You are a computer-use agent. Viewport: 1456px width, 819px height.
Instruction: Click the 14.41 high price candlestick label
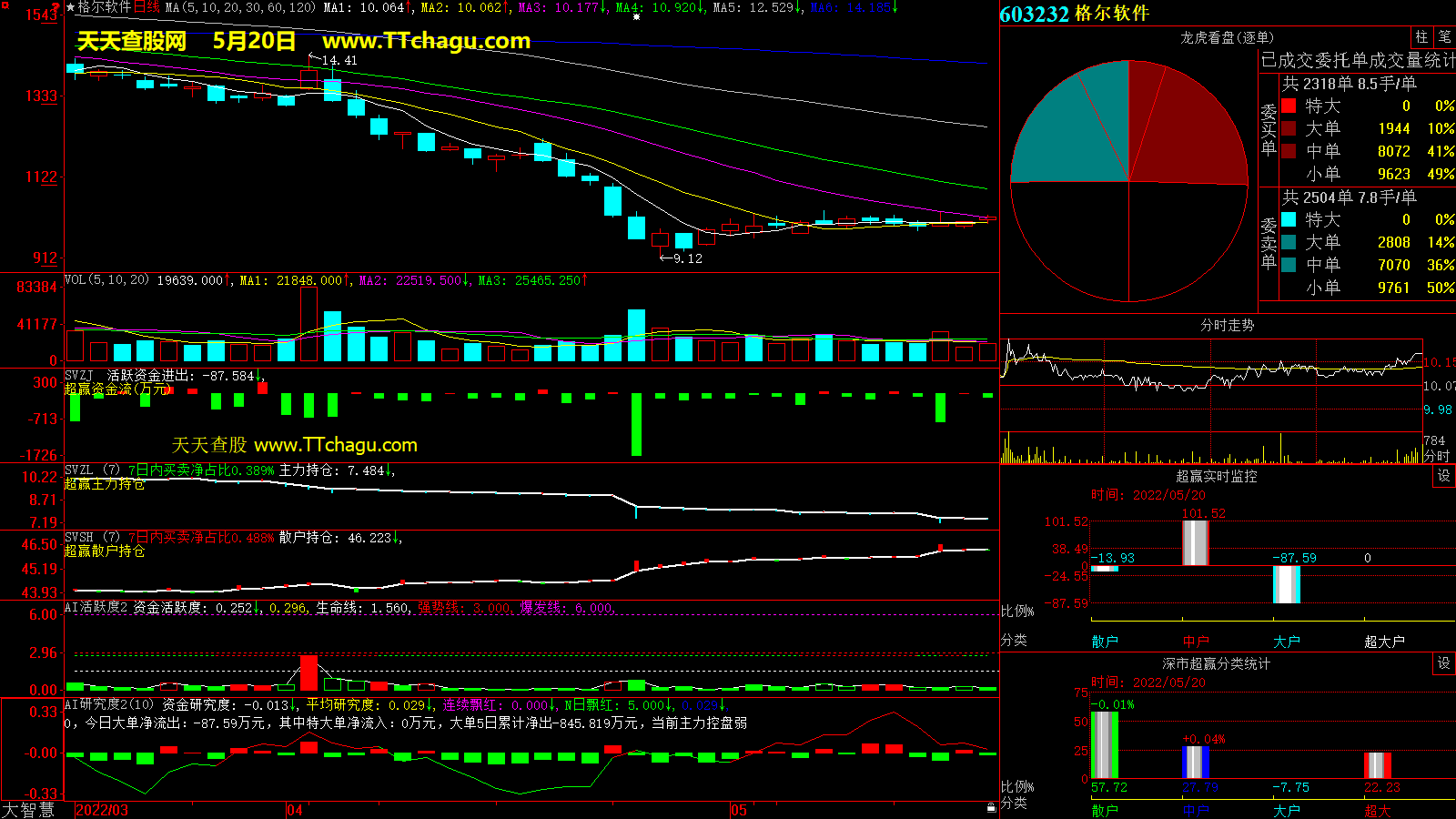tap(339, 60)
